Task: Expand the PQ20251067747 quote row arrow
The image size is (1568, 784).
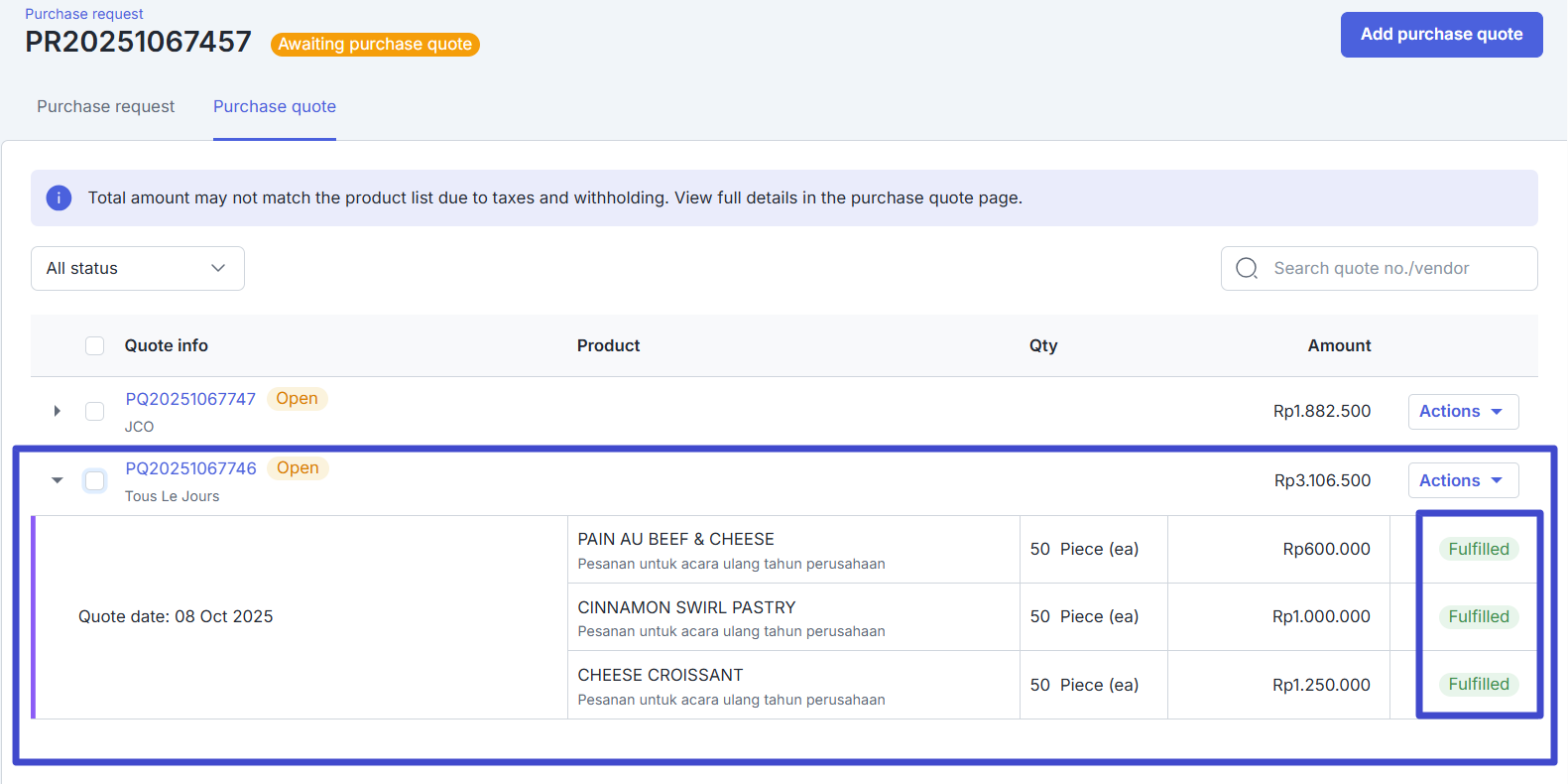Action: 58,411
